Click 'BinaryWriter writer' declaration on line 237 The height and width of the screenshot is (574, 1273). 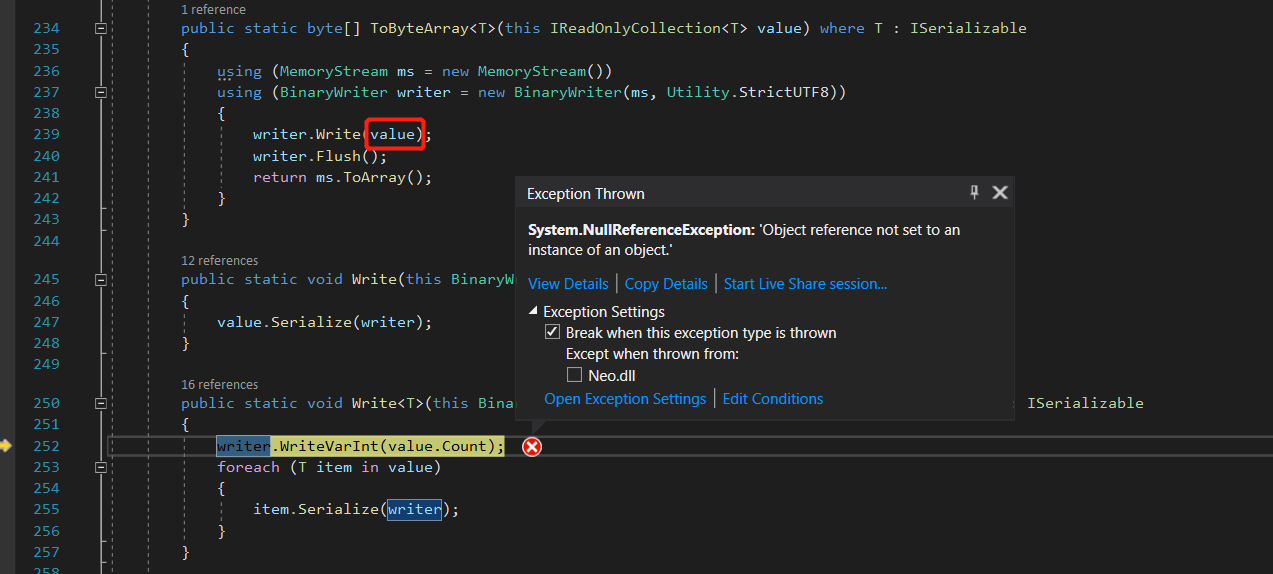point(365,92)
